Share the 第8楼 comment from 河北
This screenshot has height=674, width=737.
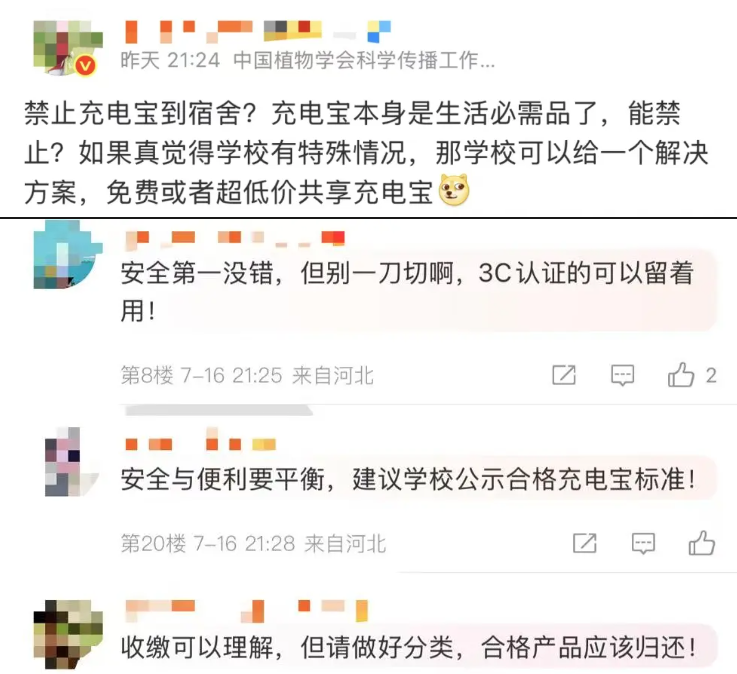pos(564,375)
